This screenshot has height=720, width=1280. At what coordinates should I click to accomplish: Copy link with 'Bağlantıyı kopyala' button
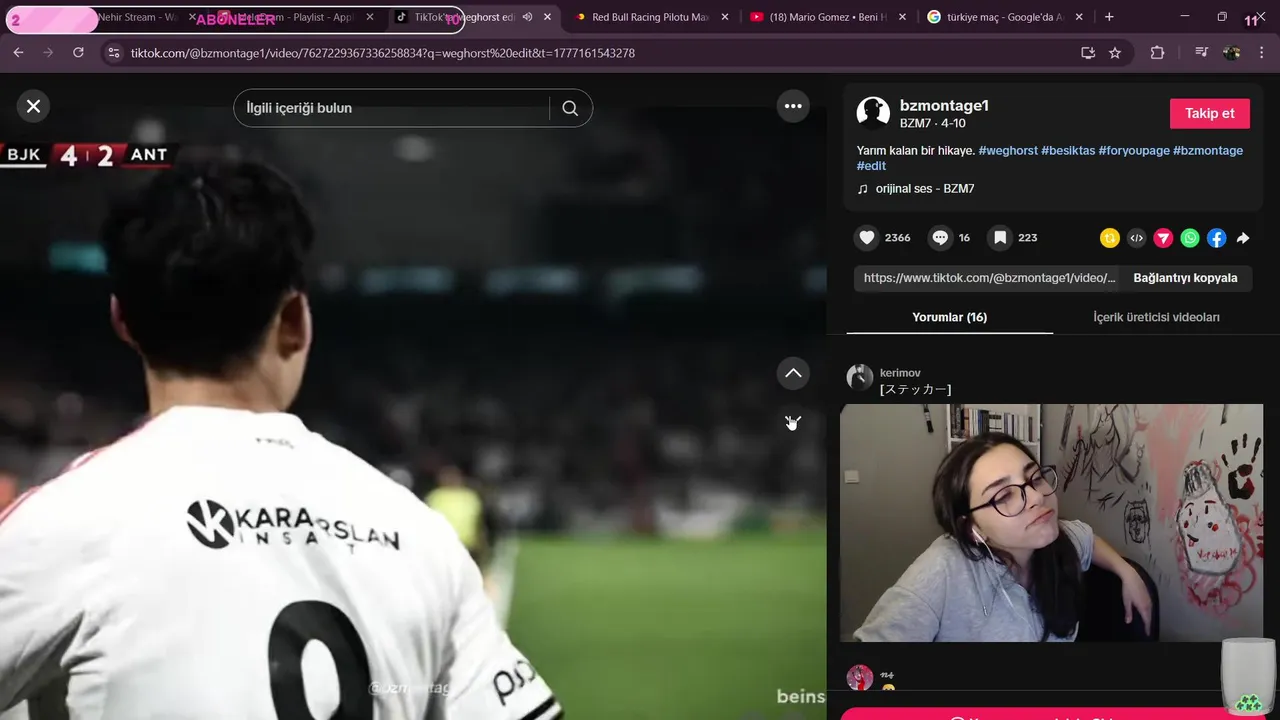point(1185,278)
